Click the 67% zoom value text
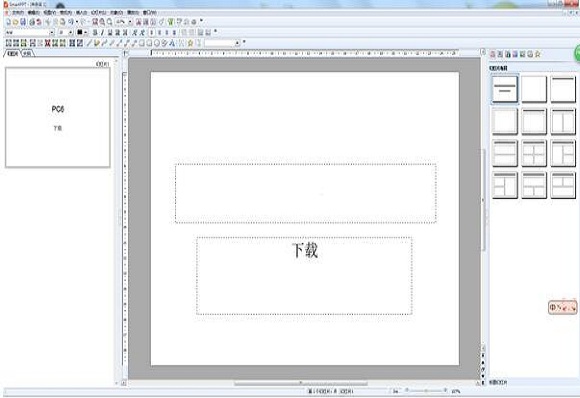The height and width of the screenshot is (398, 580). [456, 391]
